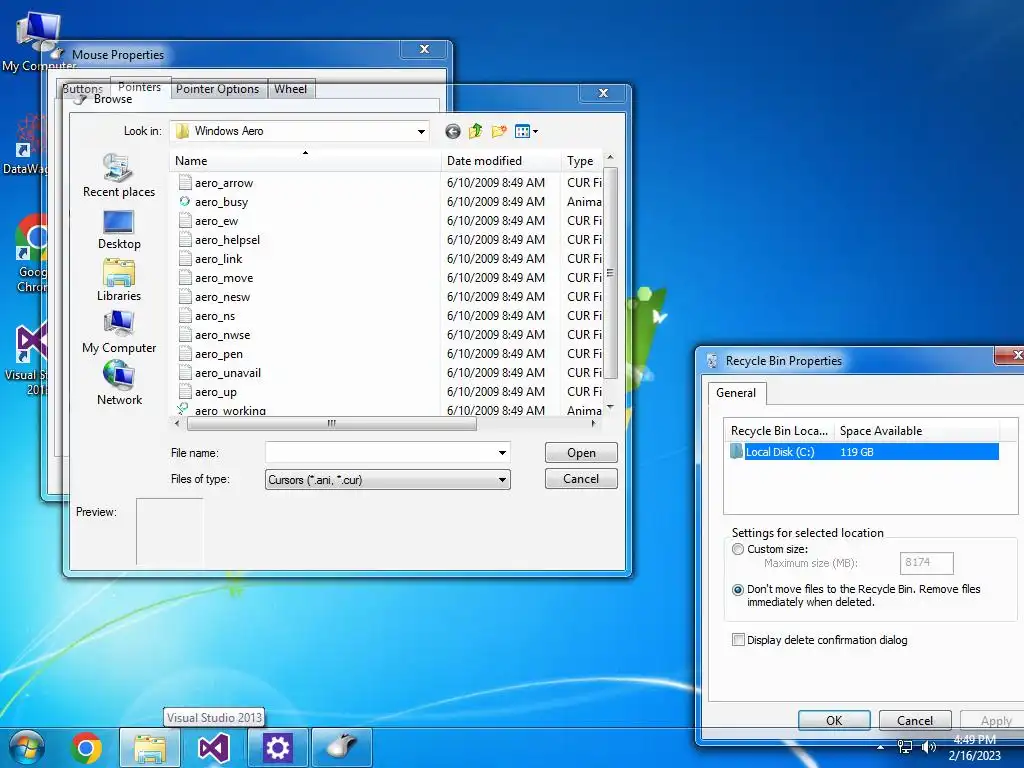Select Don't move files to Recycle Bin option
Viewport: 1024px width, 768px height.
coord(738,590)
